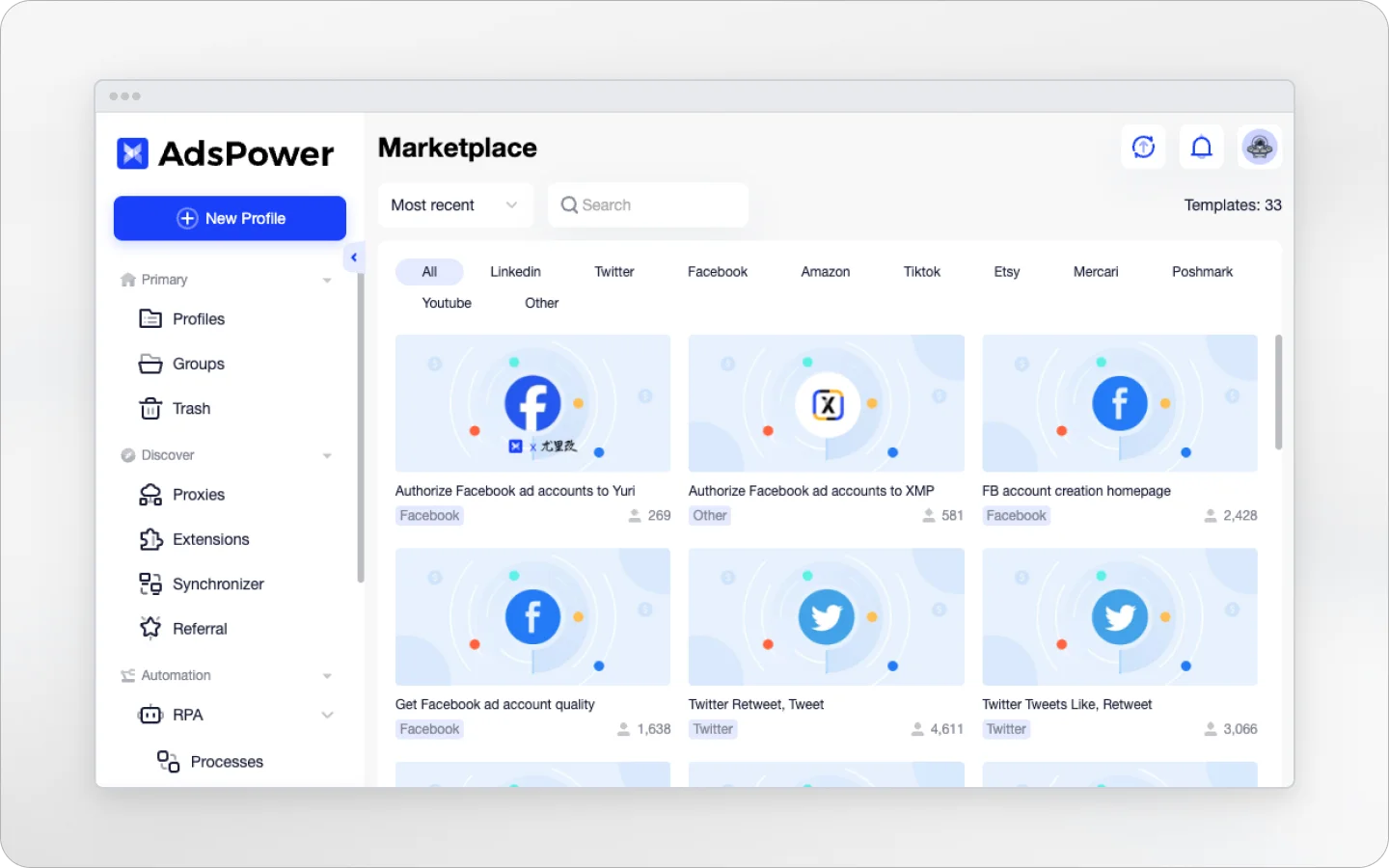Collapse the Discover section chevron

(327, 456)
